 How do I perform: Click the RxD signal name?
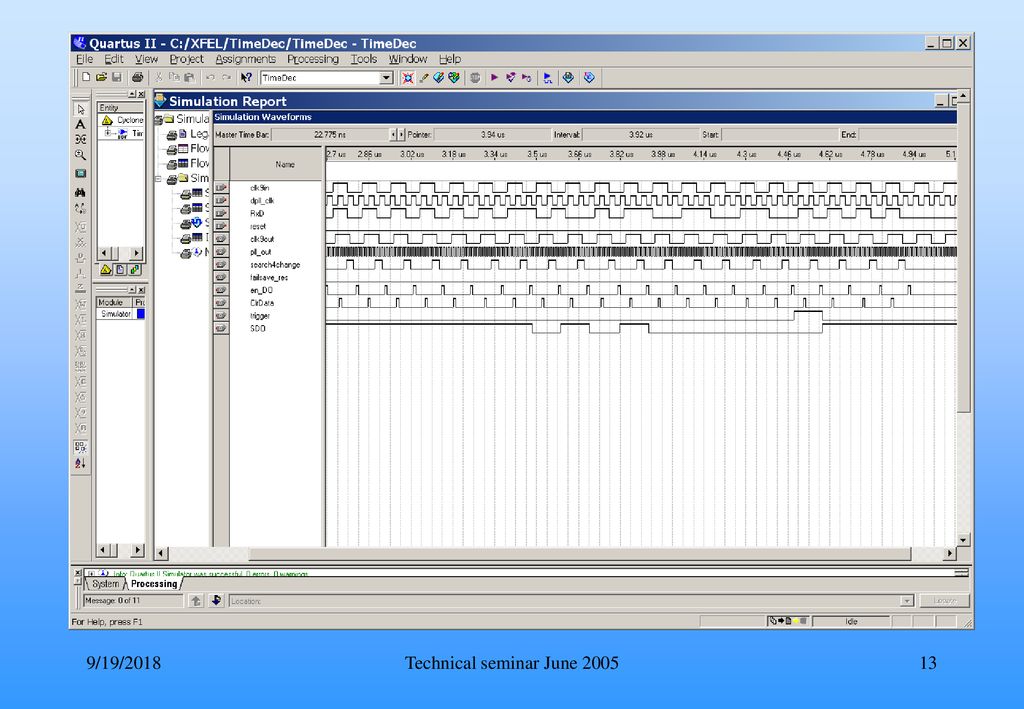(257, 213)
